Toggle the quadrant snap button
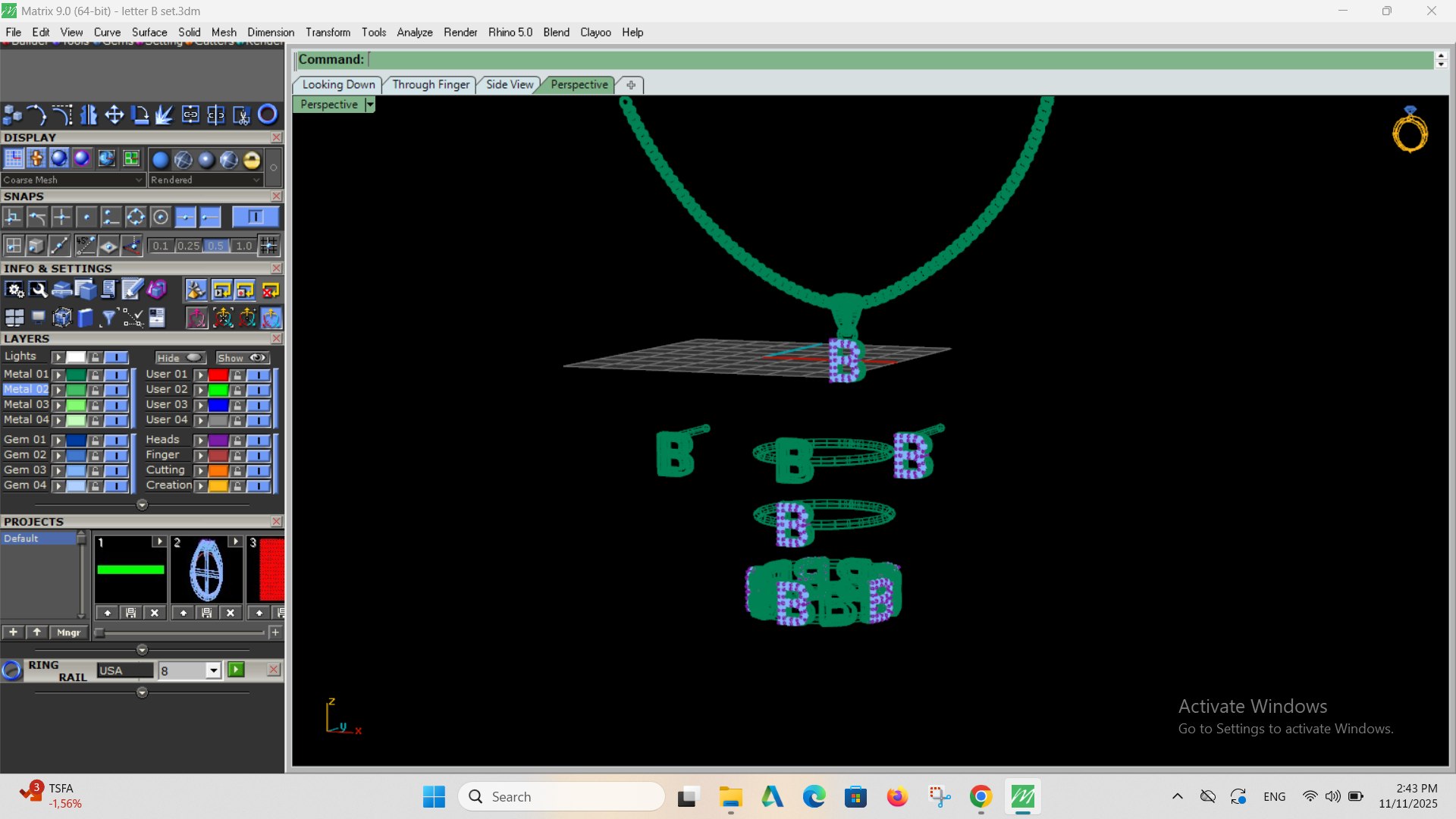This screenshot has width=1456, height=819. click(136, 218)
